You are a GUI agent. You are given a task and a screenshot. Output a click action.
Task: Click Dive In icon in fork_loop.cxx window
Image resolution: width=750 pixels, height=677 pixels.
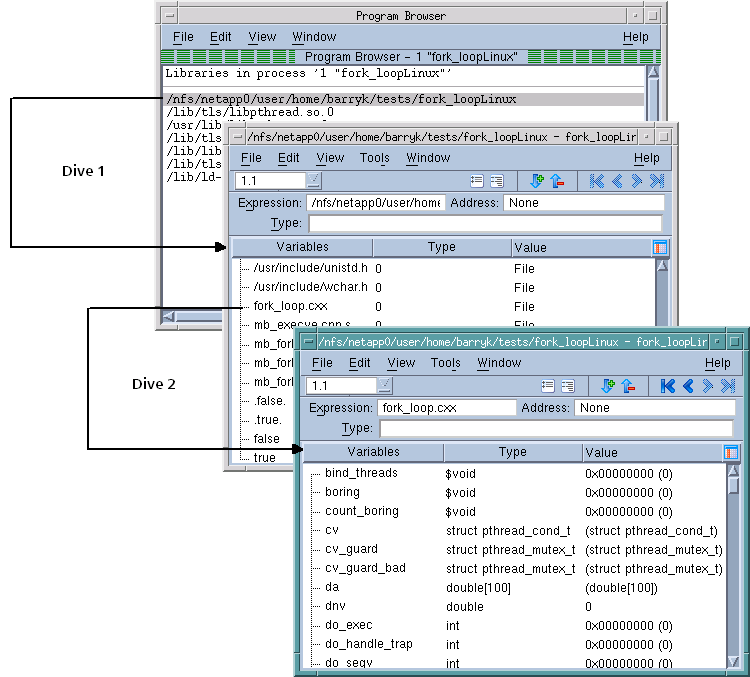[607, 386]
